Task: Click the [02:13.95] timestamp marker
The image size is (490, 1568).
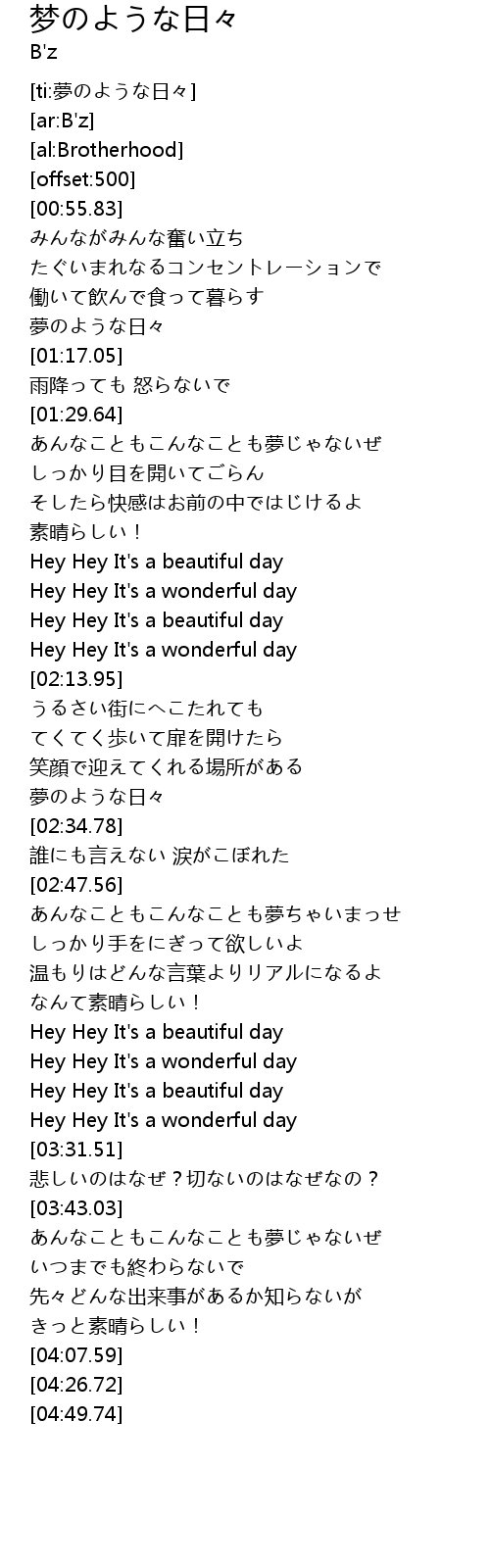Action: click(76, 679)
